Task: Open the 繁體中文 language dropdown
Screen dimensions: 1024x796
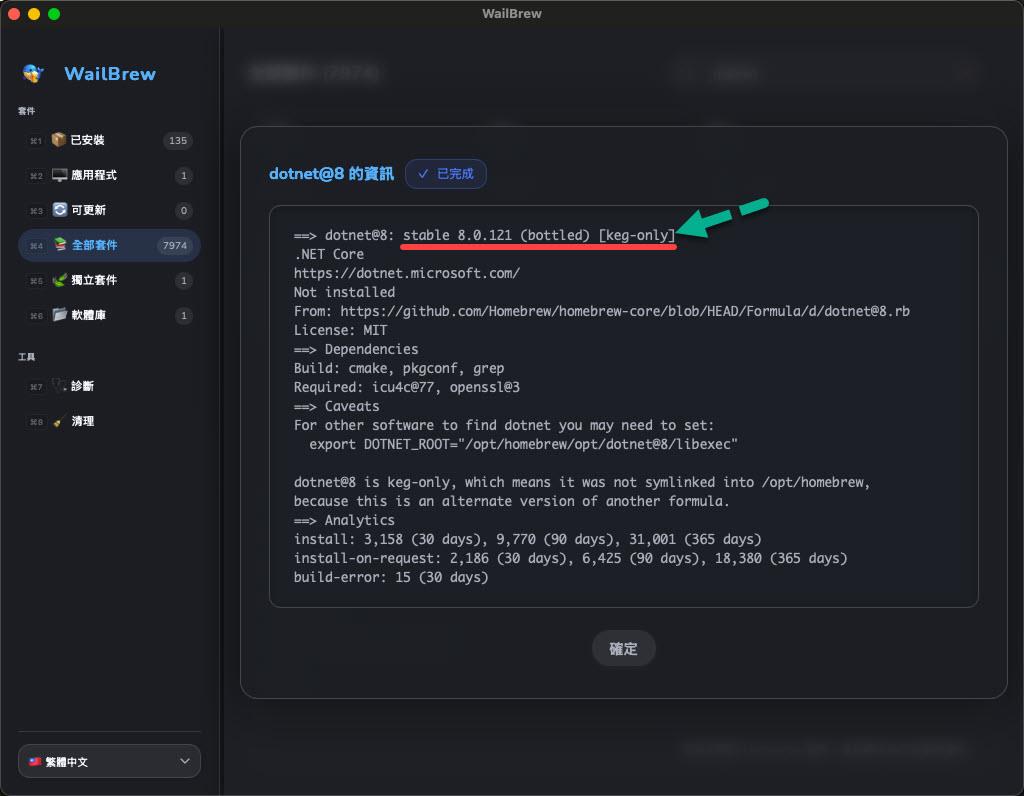Action: tap(109, 761)
